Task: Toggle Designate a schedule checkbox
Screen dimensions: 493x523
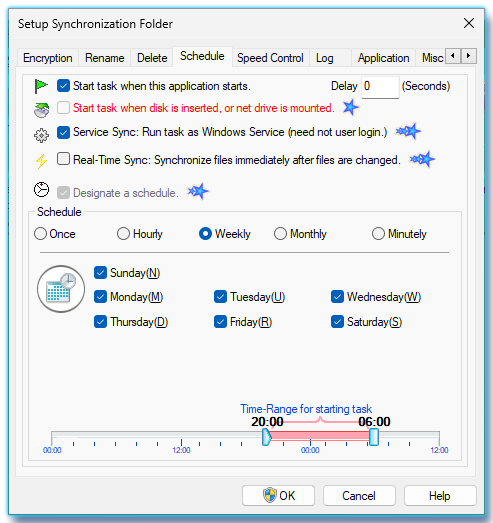Action: 63,192
